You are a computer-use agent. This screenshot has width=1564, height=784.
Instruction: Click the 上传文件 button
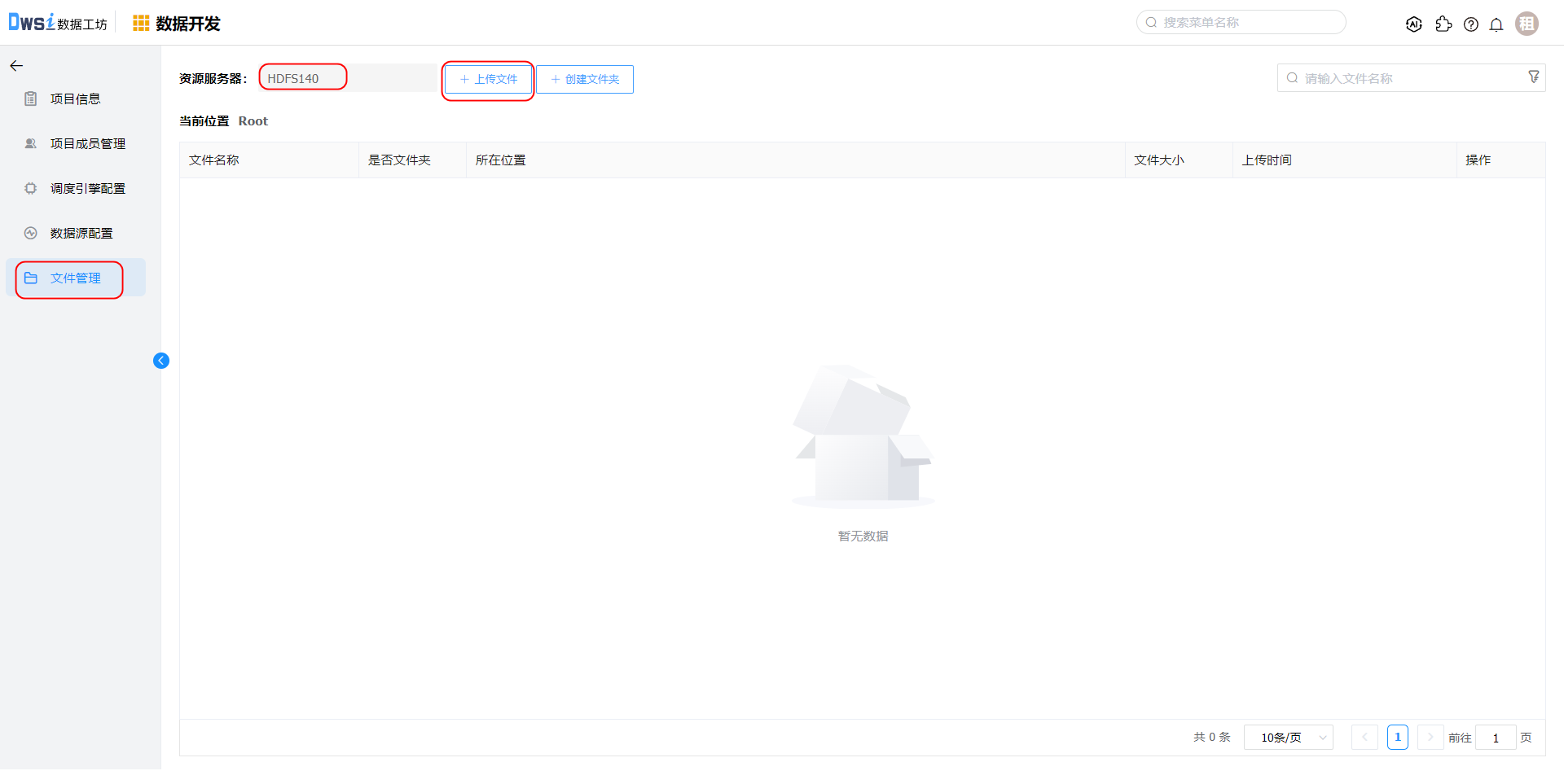[488, 80]
